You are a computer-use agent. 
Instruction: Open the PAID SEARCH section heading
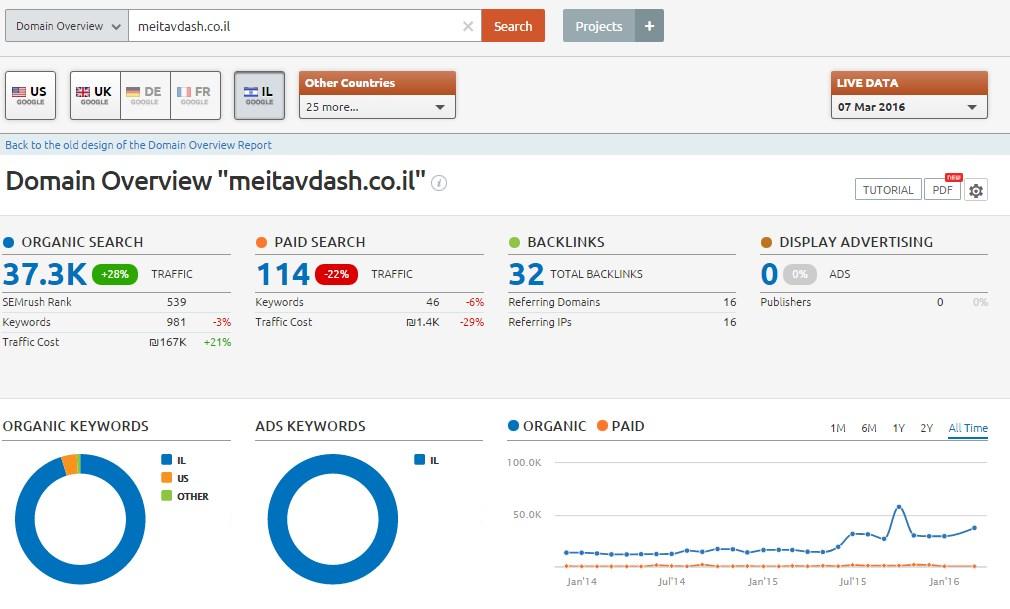[319, 242]
